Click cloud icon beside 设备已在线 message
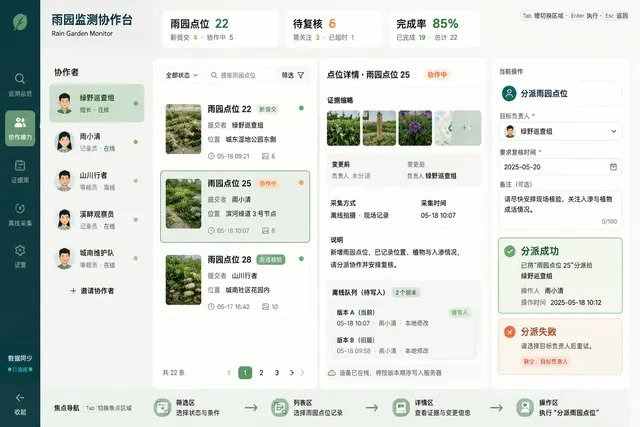Image resolution: width=640 pixels, height=427 pixels. (332, 373)
